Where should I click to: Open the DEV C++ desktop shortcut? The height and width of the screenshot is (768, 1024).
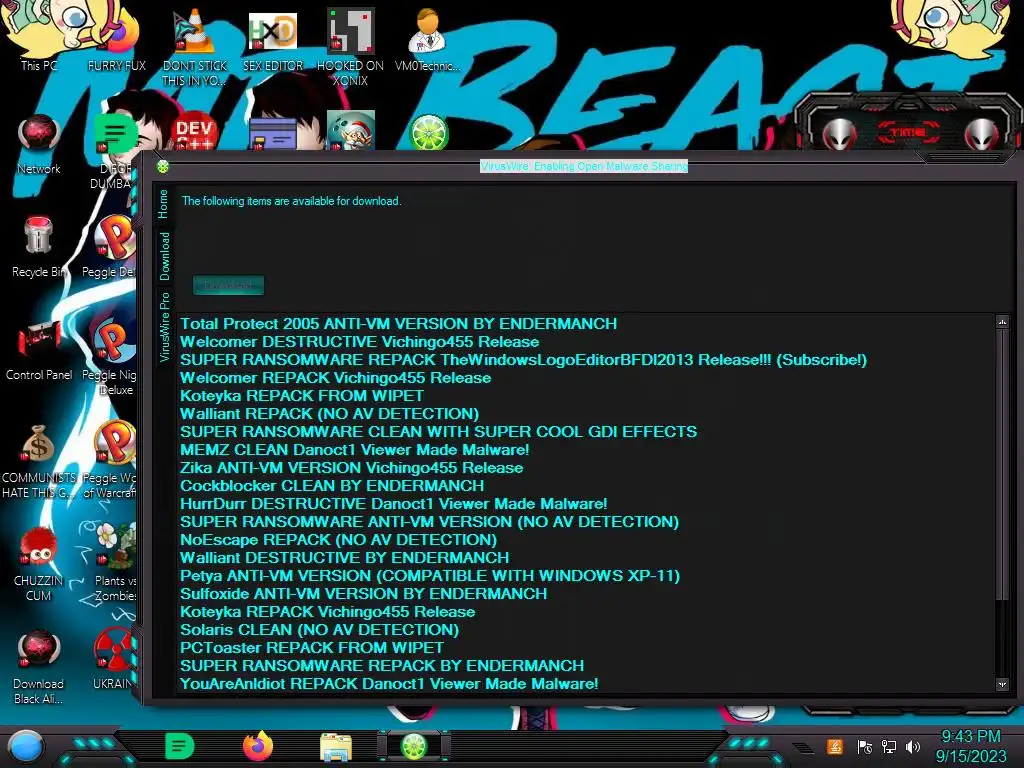(194, 131)
